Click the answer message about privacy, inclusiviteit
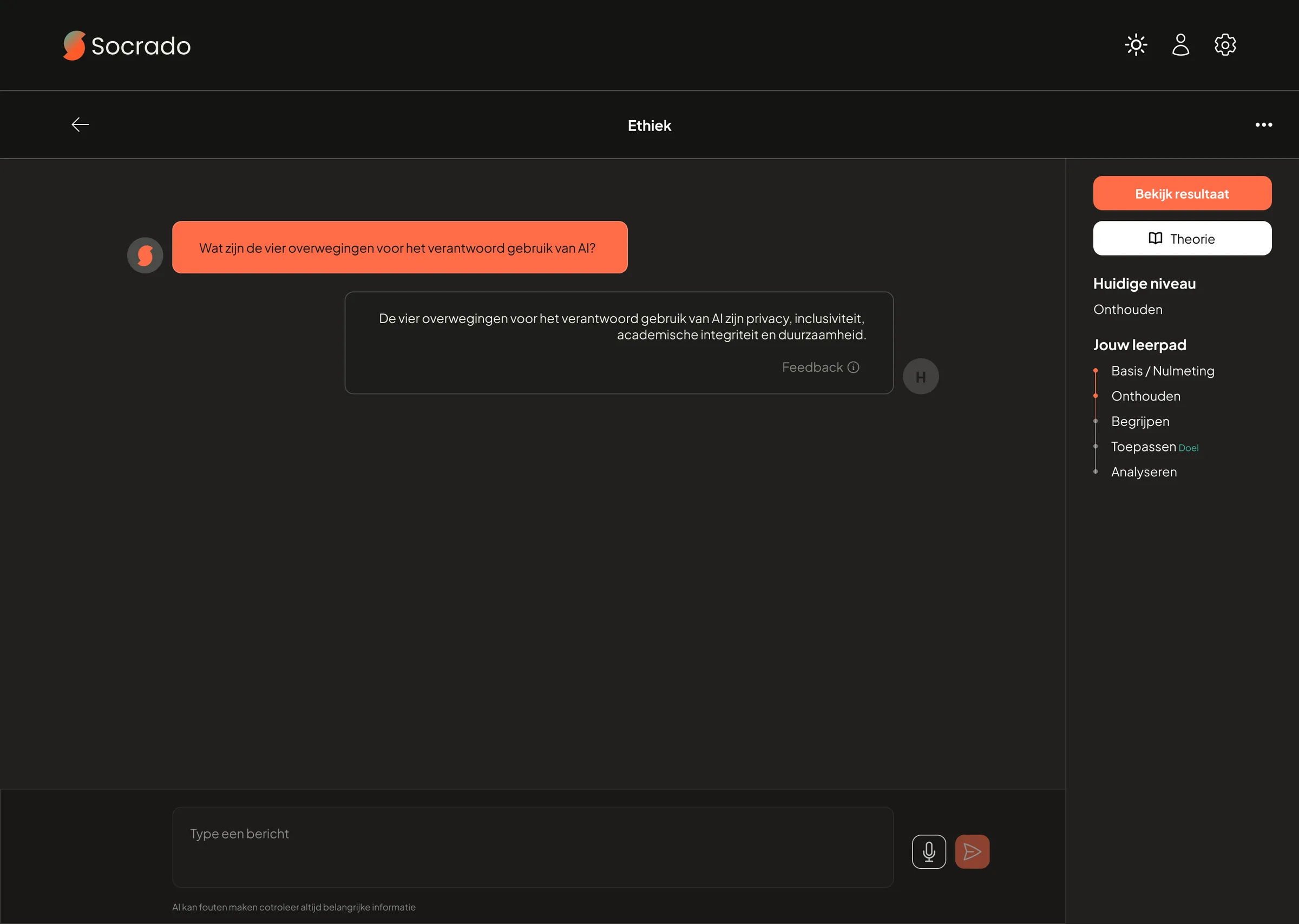 coord(619,343)
